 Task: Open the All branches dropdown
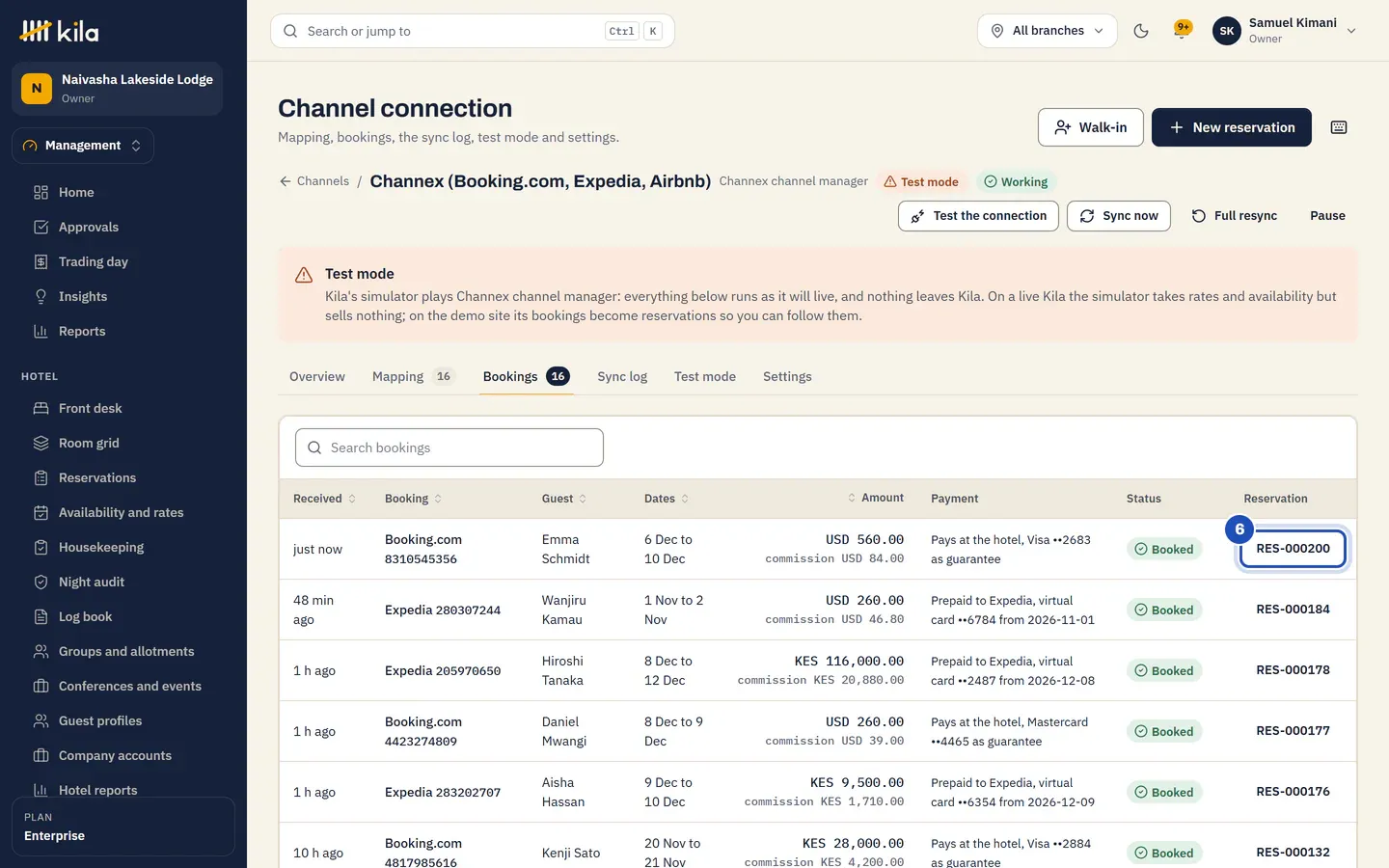tap(1048, 31)
